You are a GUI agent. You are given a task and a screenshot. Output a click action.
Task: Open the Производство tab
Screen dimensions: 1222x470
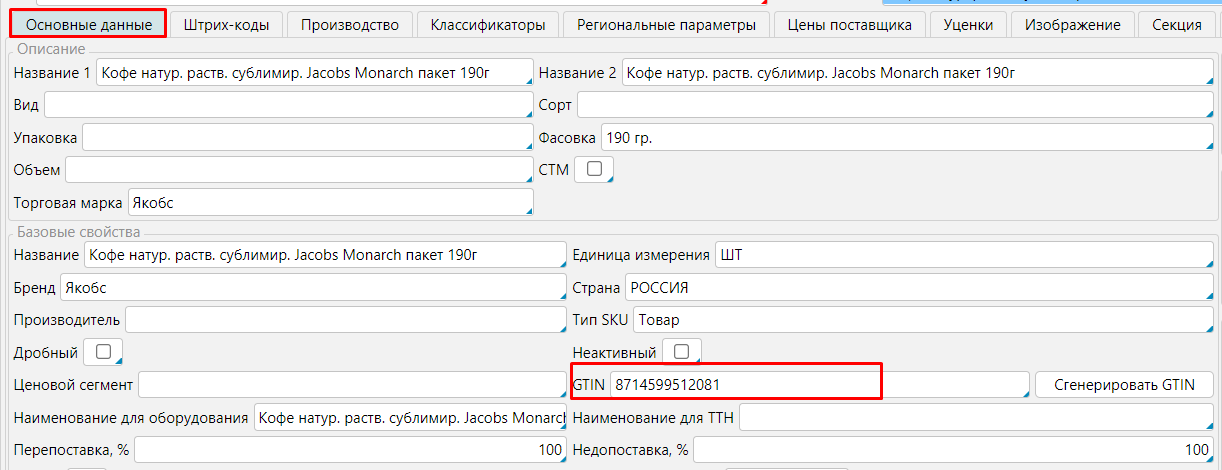coord(349,25)
